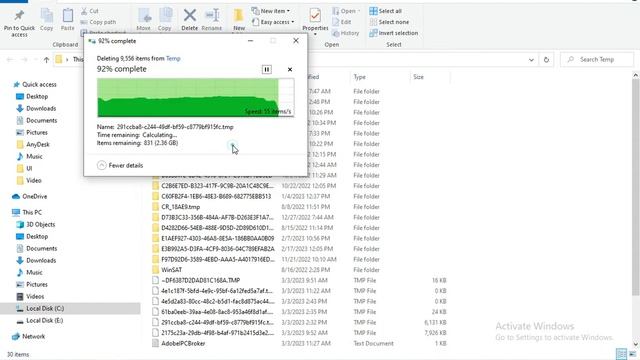Click the Refresh button
Image resolution: width=640 pixels, height=360 pixels.
point(546,60)
